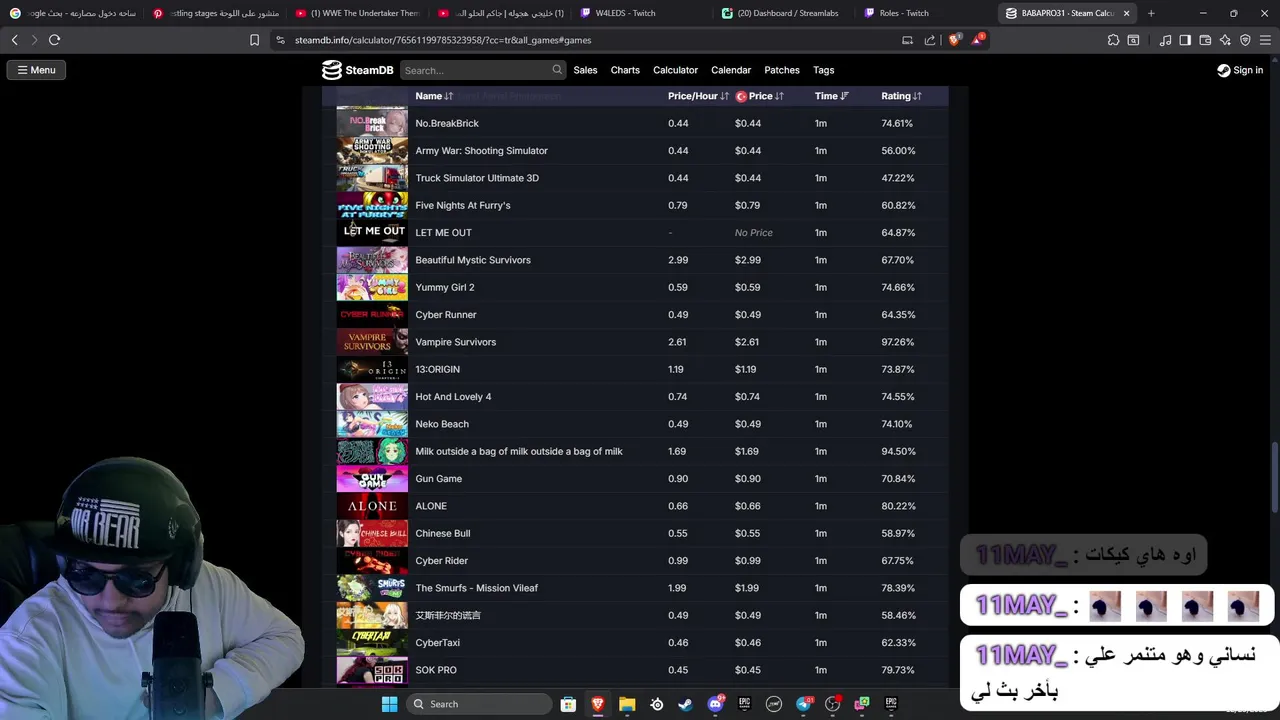Viewport: 1280px width, 720px height.
Task: Open Leo AI sparkle icon
Action: click(1225, 40)
